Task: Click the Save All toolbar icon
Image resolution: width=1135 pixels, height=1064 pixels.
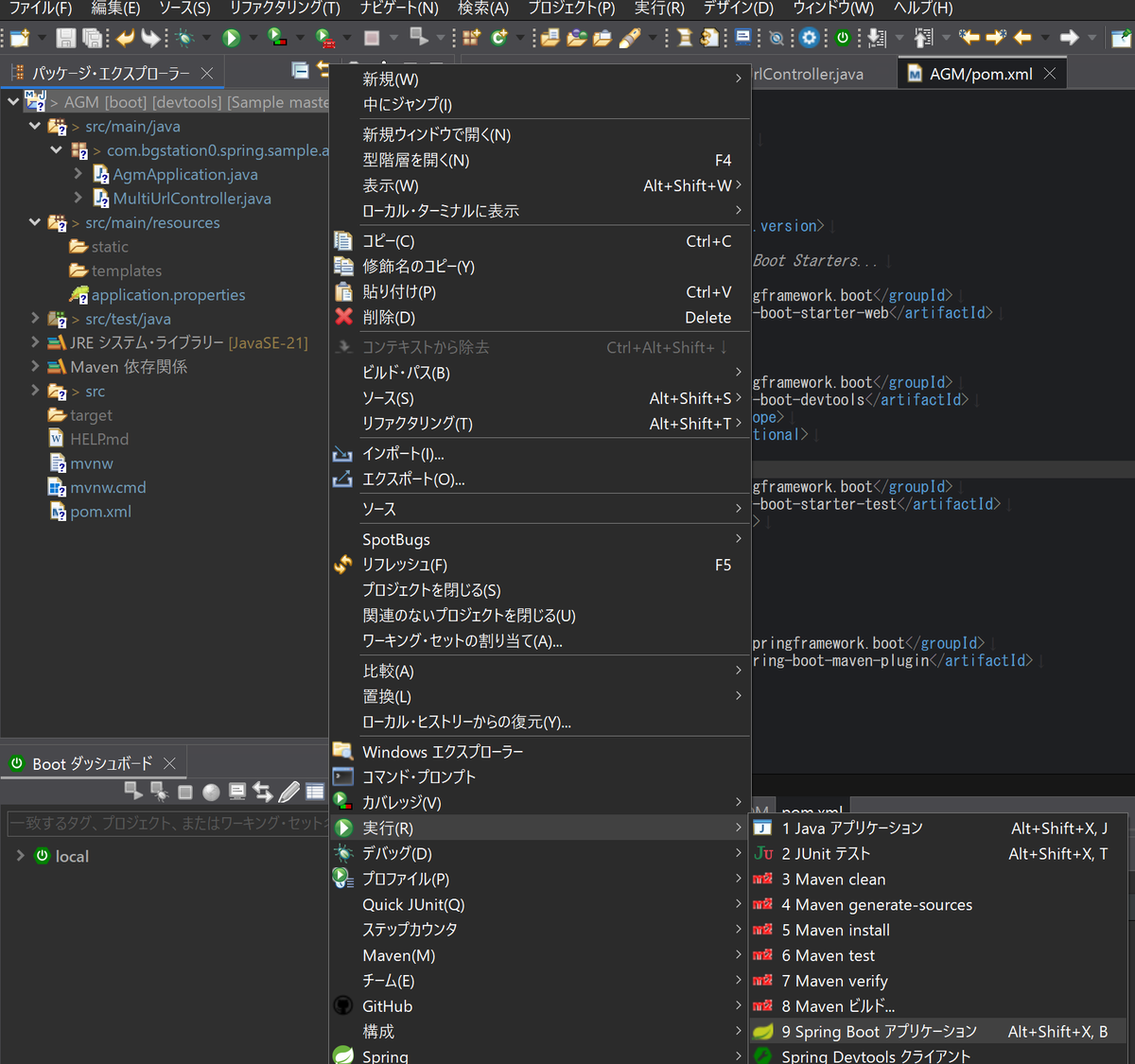Action: pyautogui.click(x=93, y=38)
